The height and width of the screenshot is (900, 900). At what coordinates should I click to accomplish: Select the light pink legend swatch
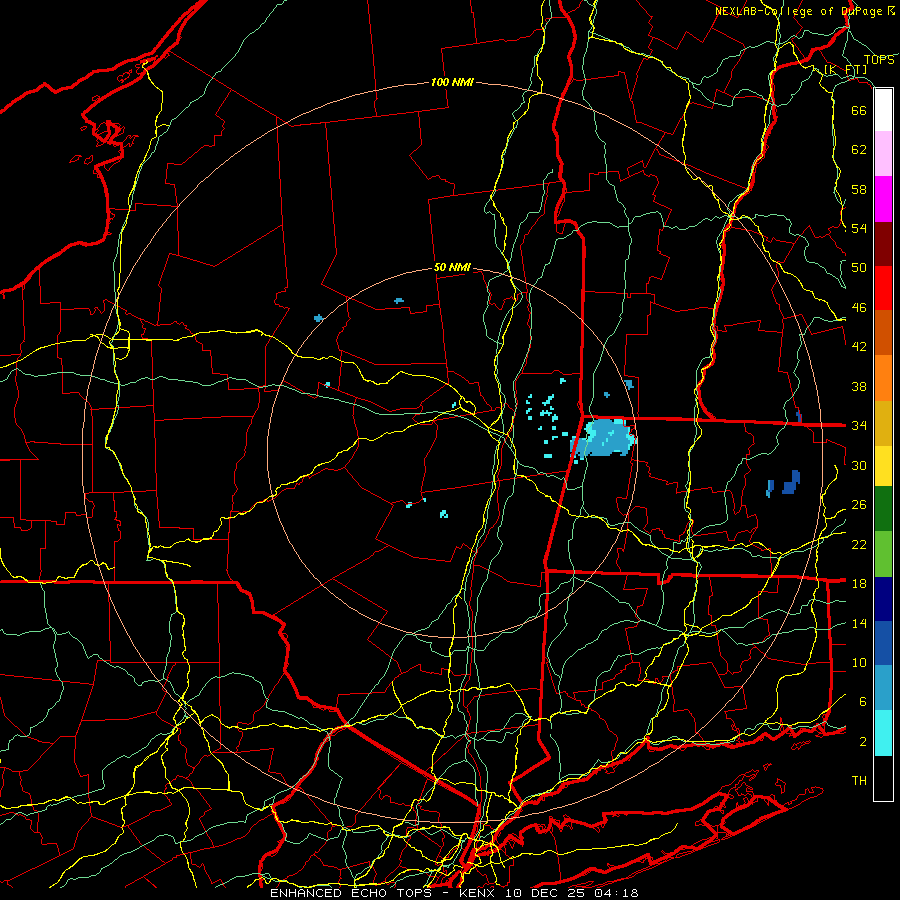point(883,154)
